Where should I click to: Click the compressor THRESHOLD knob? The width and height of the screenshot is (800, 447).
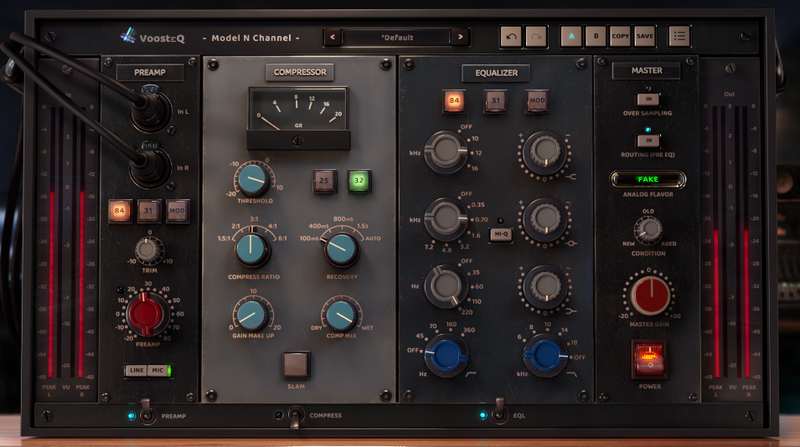click(253, 180)
